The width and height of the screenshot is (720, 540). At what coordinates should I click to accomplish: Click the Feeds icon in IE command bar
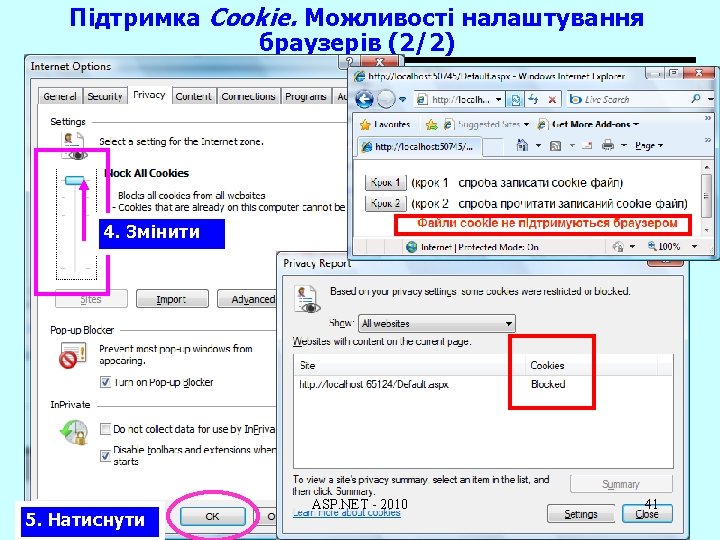point(555,146)
